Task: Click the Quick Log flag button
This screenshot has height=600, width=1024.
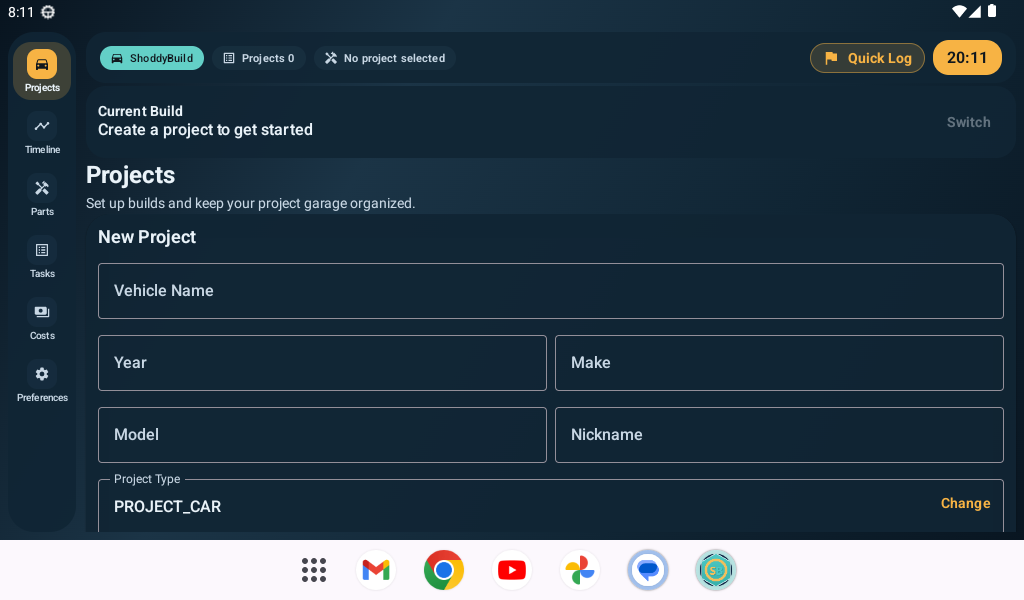Action: click(x=866, y=57)
